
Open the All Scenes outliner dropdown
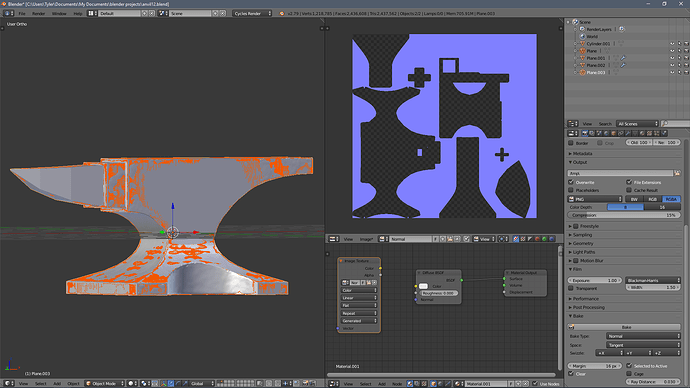point(637,124)
